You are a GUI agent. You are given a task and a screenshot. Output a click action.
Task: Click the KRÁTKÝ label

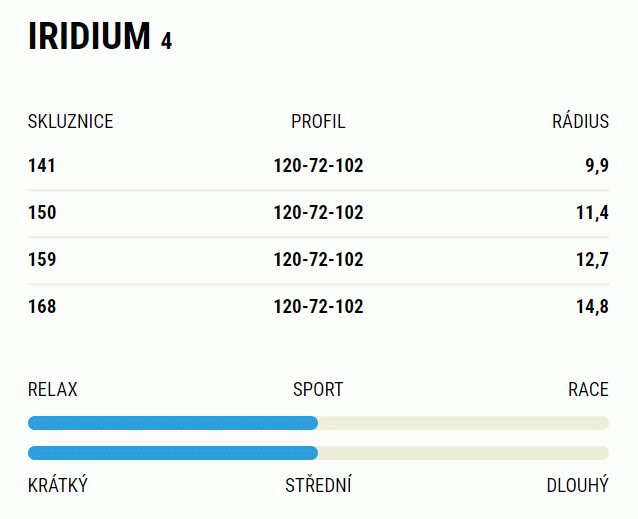click(58, 484)
